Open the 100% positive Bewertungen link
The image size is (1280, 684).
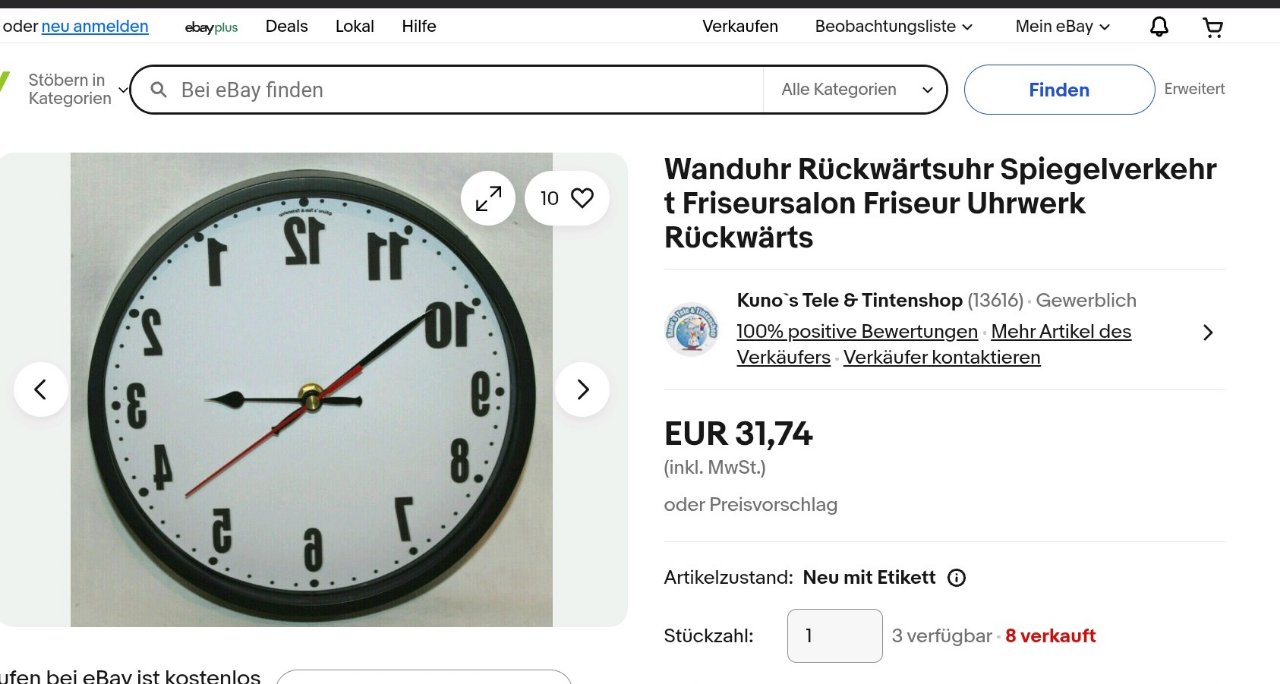(x=857, y=331)
